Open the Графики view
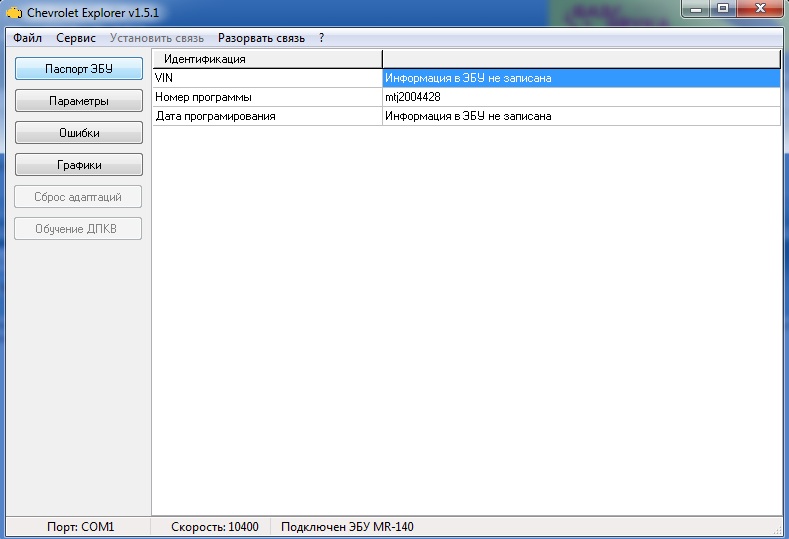The width and height of the screenshot is (789, 539). coord(79,165)
